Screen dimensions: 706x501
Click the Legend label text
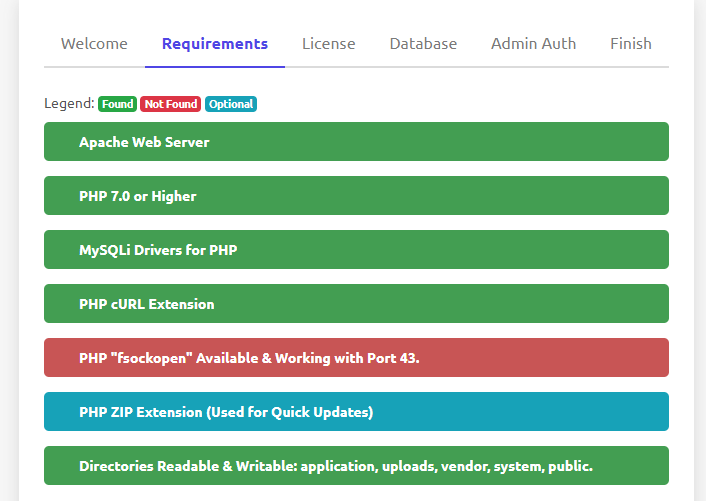tap(69, 104)
